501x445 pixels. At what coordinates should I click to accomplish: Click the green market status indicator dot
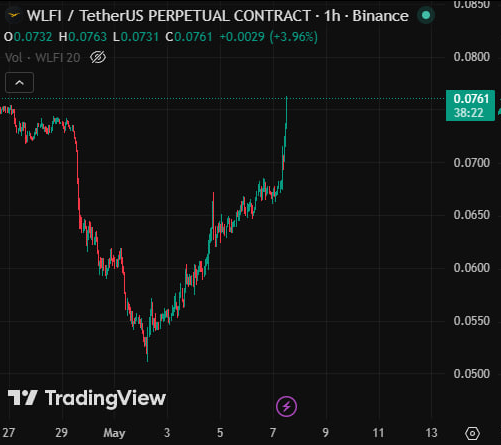426,15
